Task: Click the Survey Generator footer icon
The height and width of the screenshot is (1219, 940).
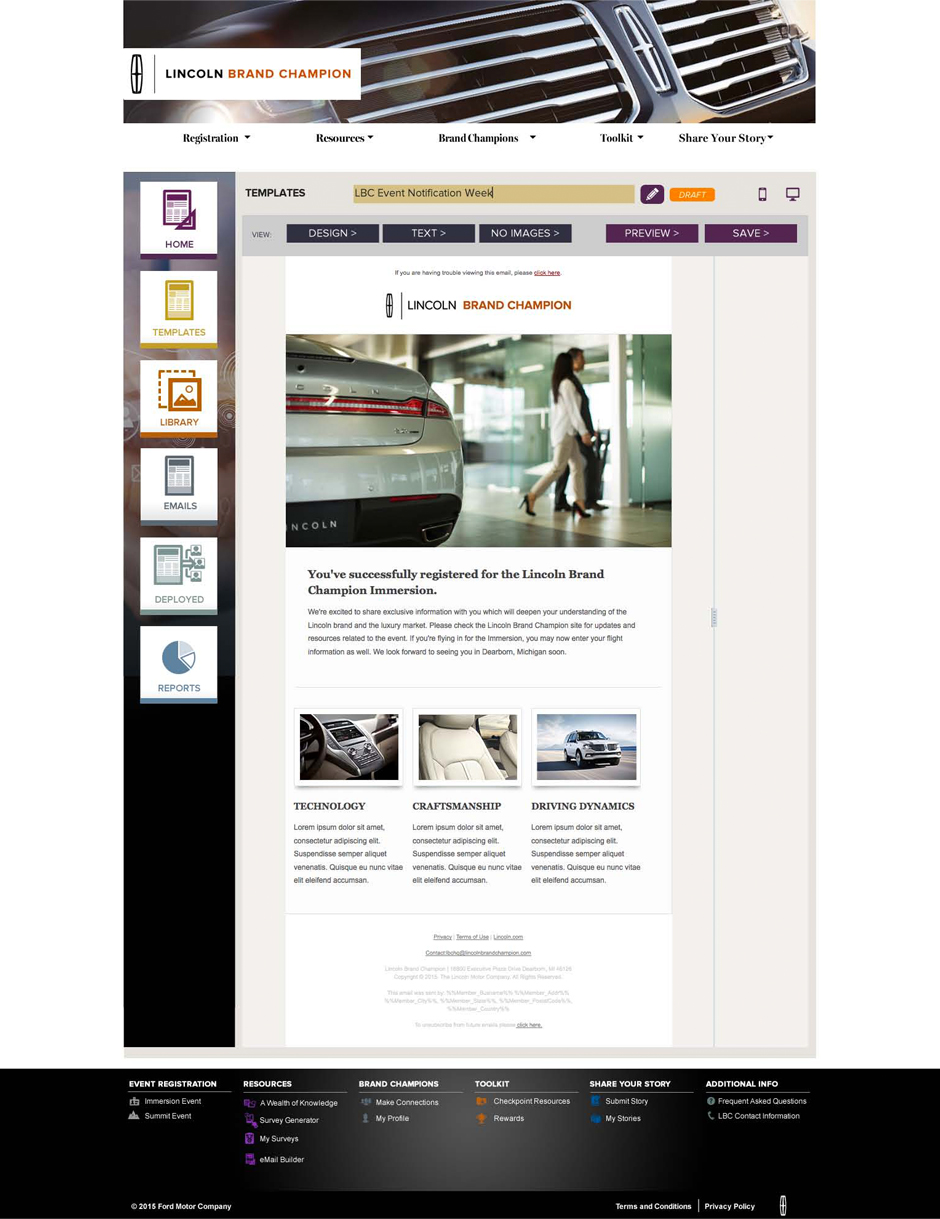Action: click(250, 1120)
